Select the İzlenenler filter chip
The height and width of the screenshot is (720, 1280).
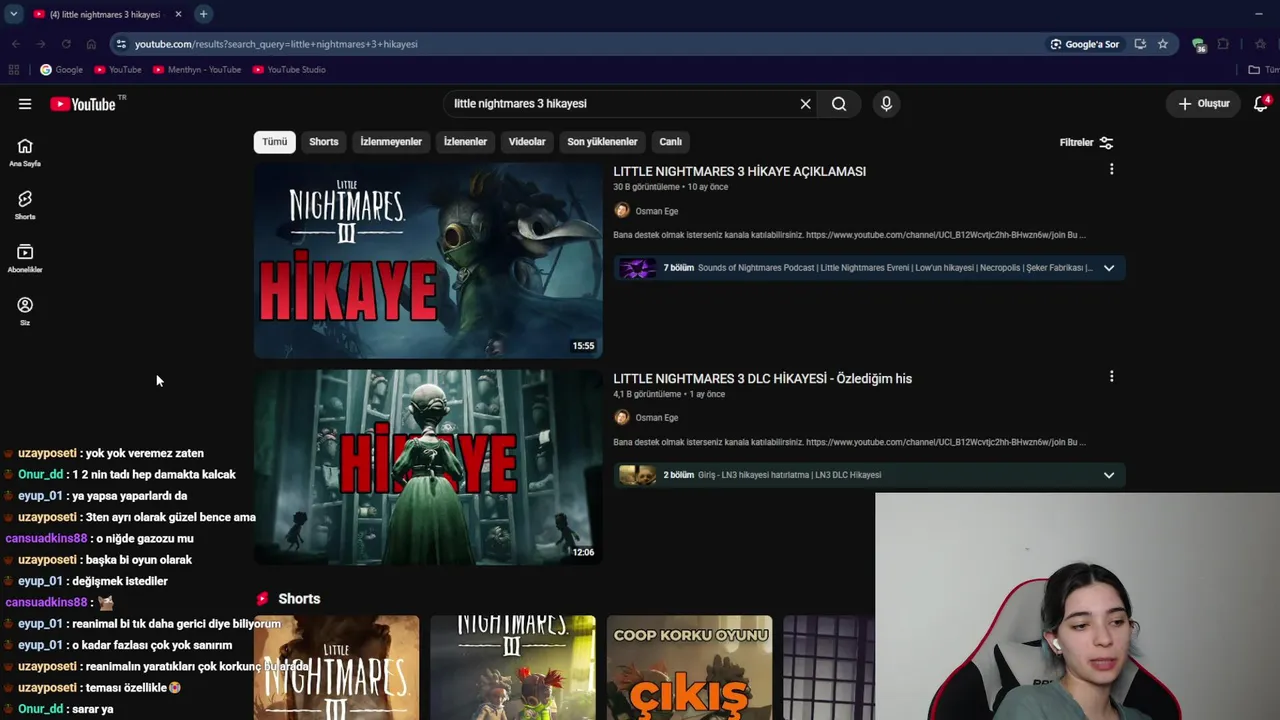(465, 142)
